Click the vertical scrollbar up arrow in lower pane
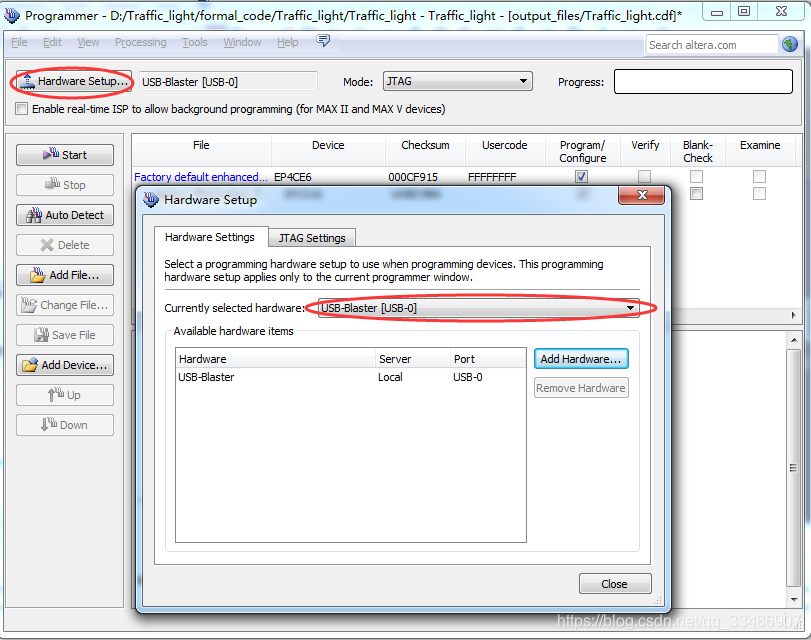 (794, 340)
